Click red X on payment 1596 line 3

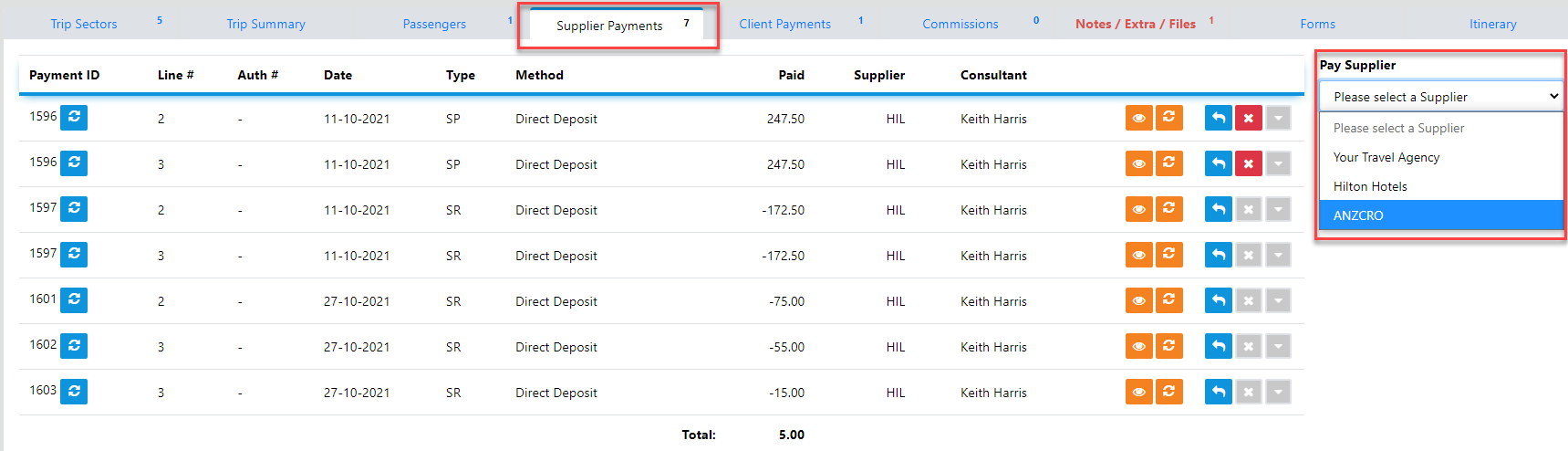tap(1248, 163)
